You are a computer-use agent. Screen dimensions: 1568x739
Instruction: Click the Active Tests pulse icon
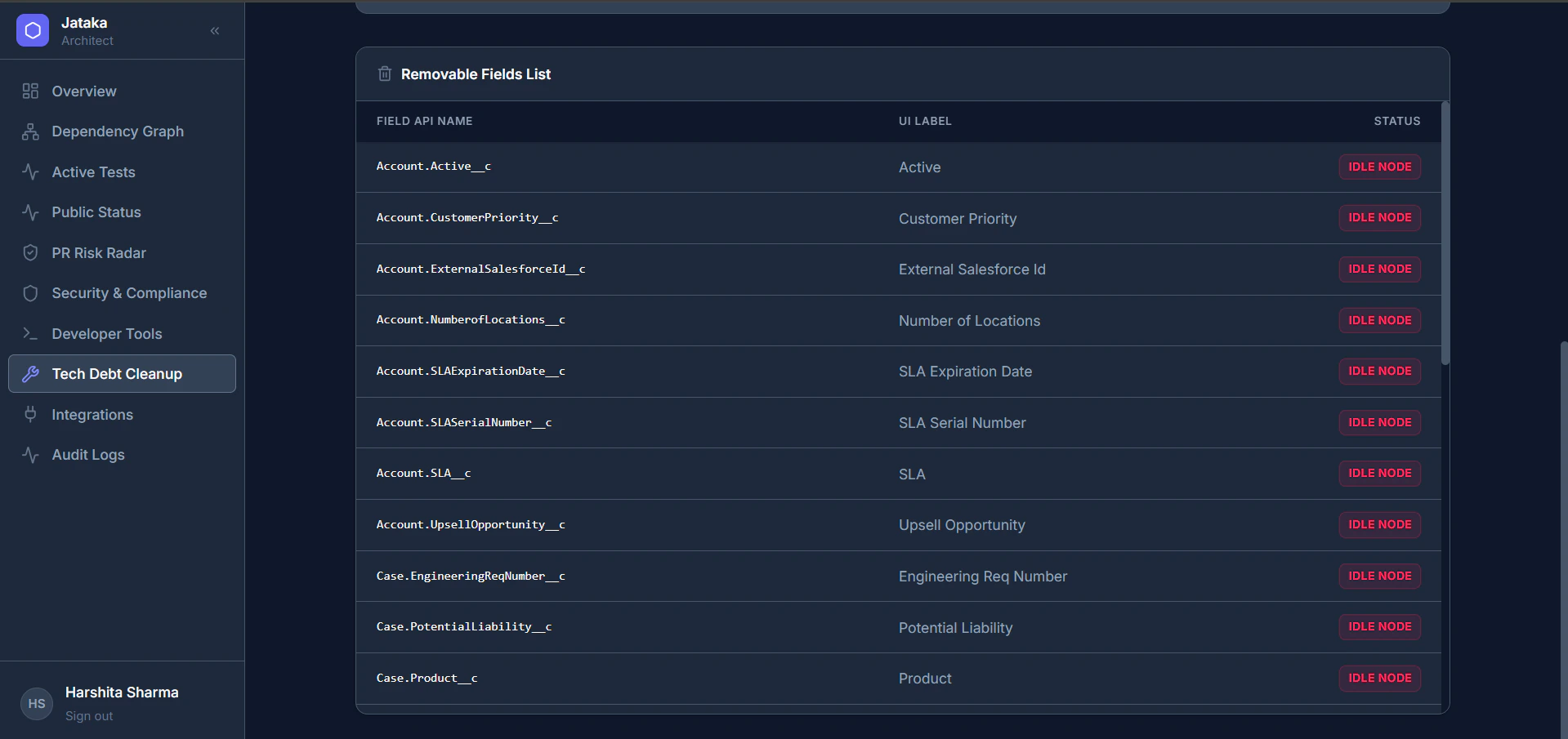click(30, 171)
